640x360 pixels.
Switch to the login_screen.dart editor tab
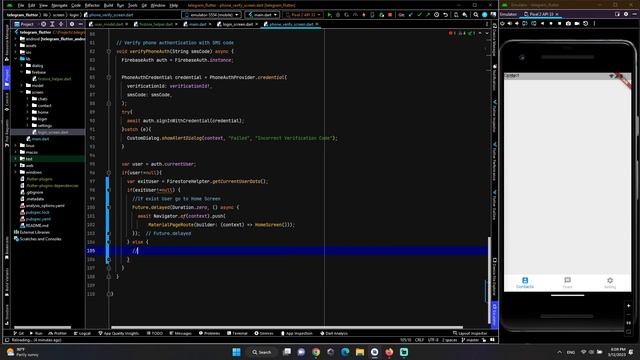[237, 24]
